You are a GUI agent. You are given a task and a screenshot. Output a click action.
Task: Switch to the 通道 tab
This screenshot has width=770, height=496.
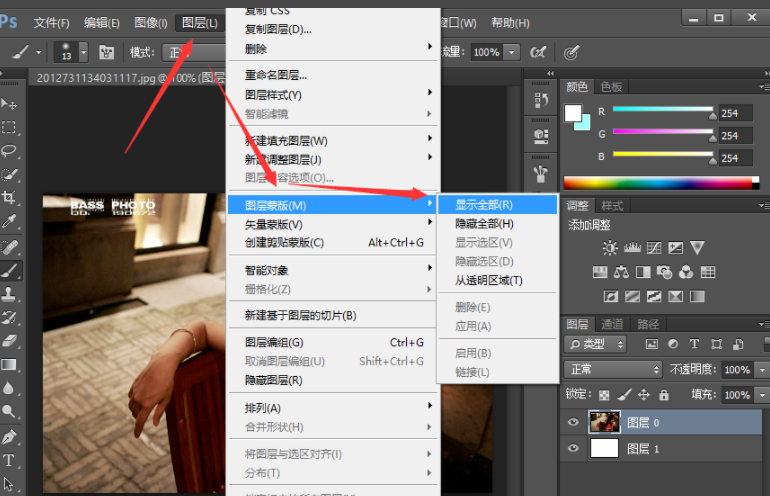click(612, 324)
